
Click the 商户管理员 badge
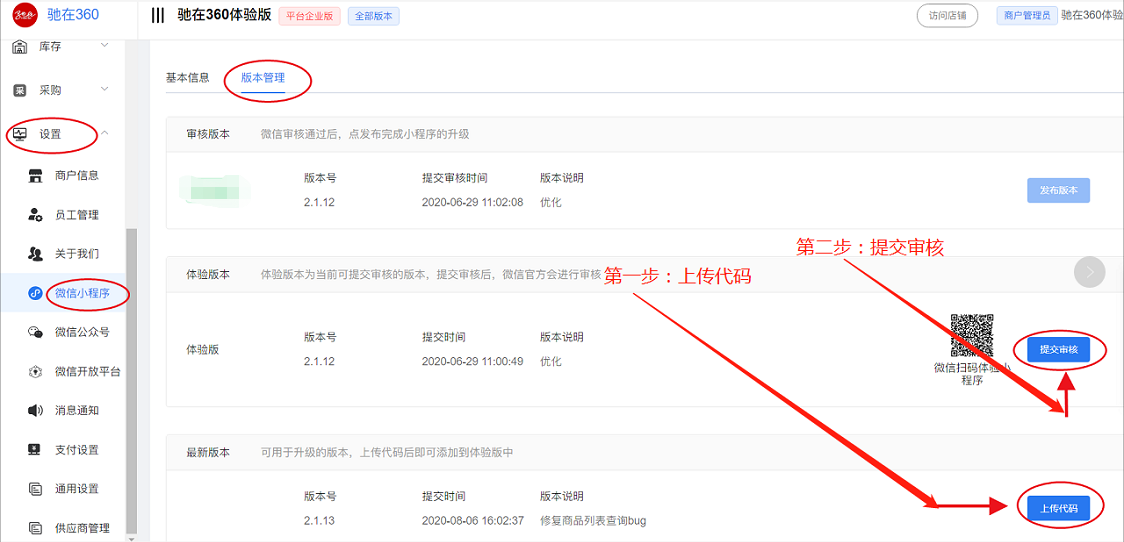(1027, 16)
